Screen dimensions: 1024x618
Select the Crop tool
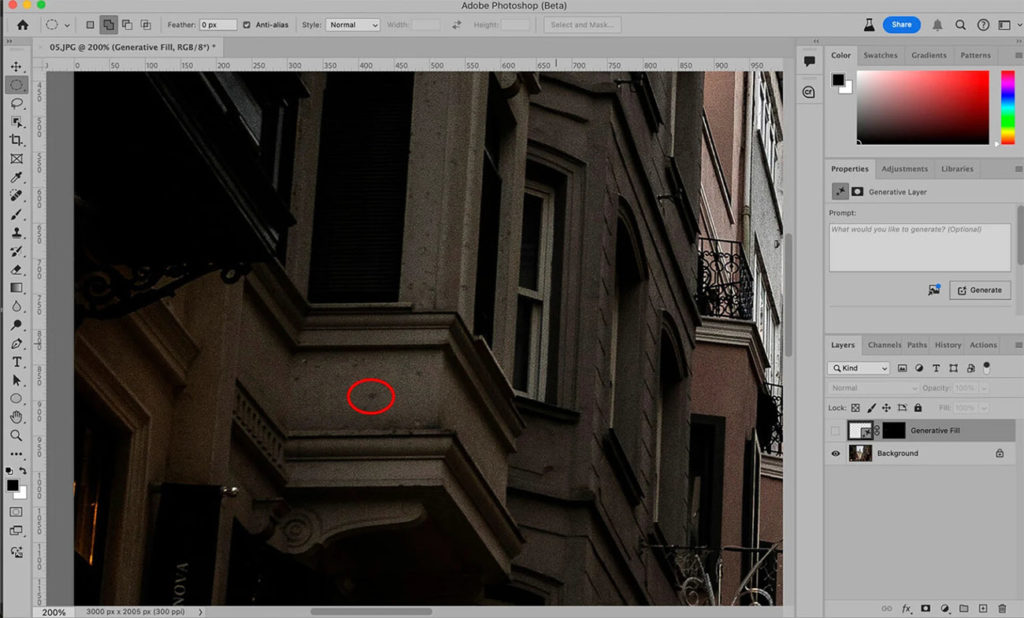tap(16, 140)
